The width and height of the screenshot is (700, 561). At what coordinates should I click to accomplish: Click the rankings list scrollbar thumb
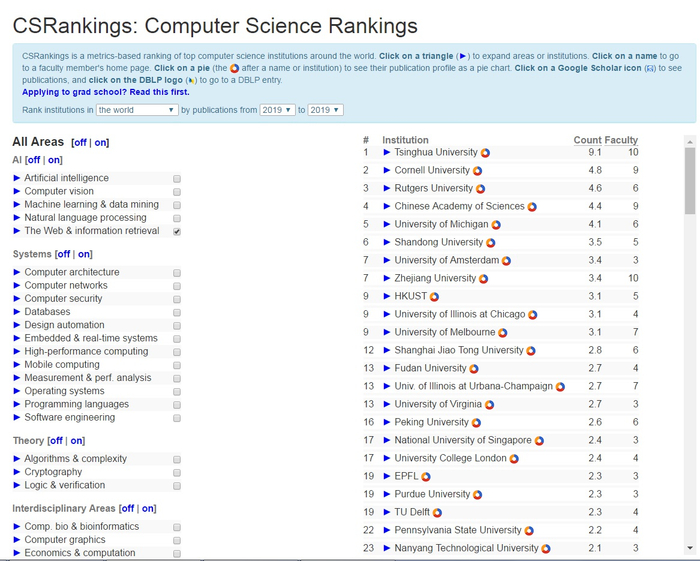(690, 181)
